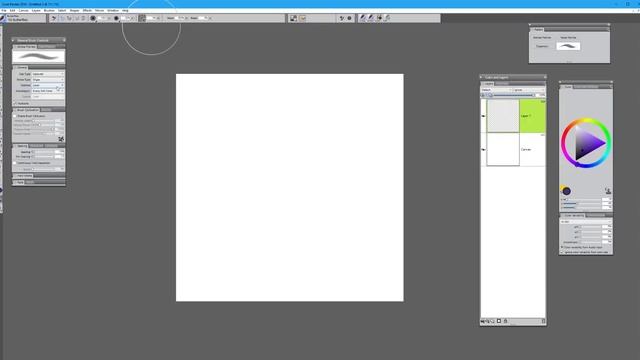
Task: Open the layer composite method dropdown
Action: click(x=496, y=90)
